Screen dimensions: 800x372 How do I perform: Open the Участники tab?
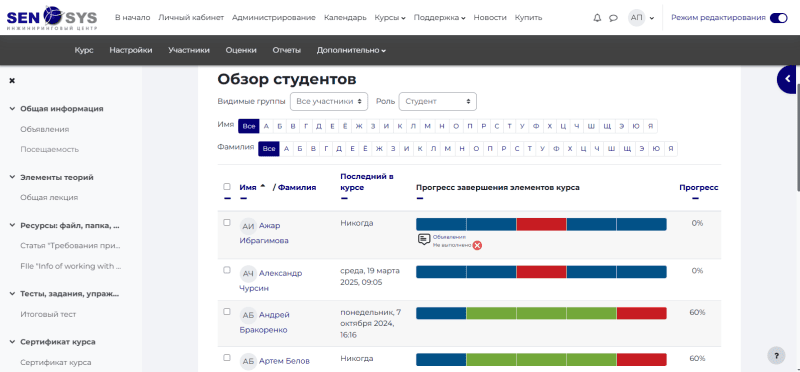(x=189, y=50)
